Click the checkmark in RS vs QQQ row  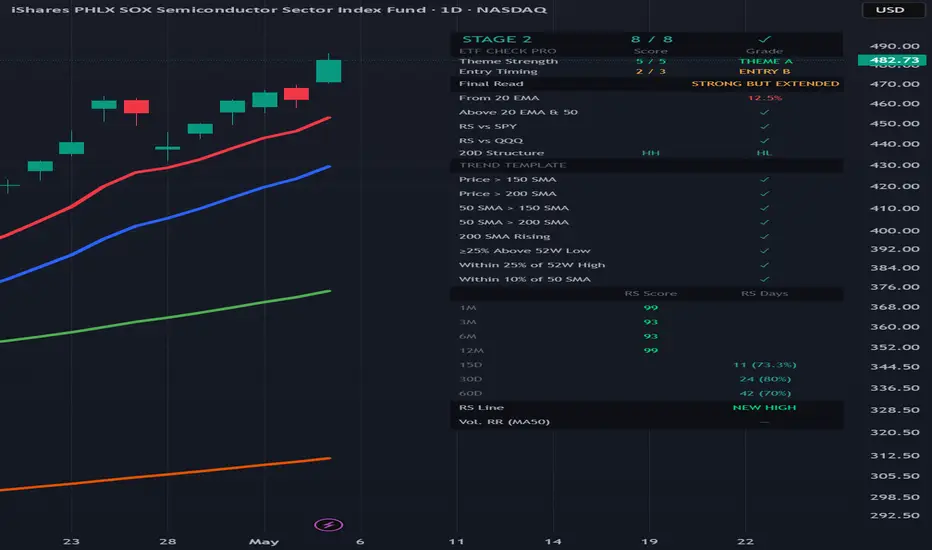(x=764, y=141)
